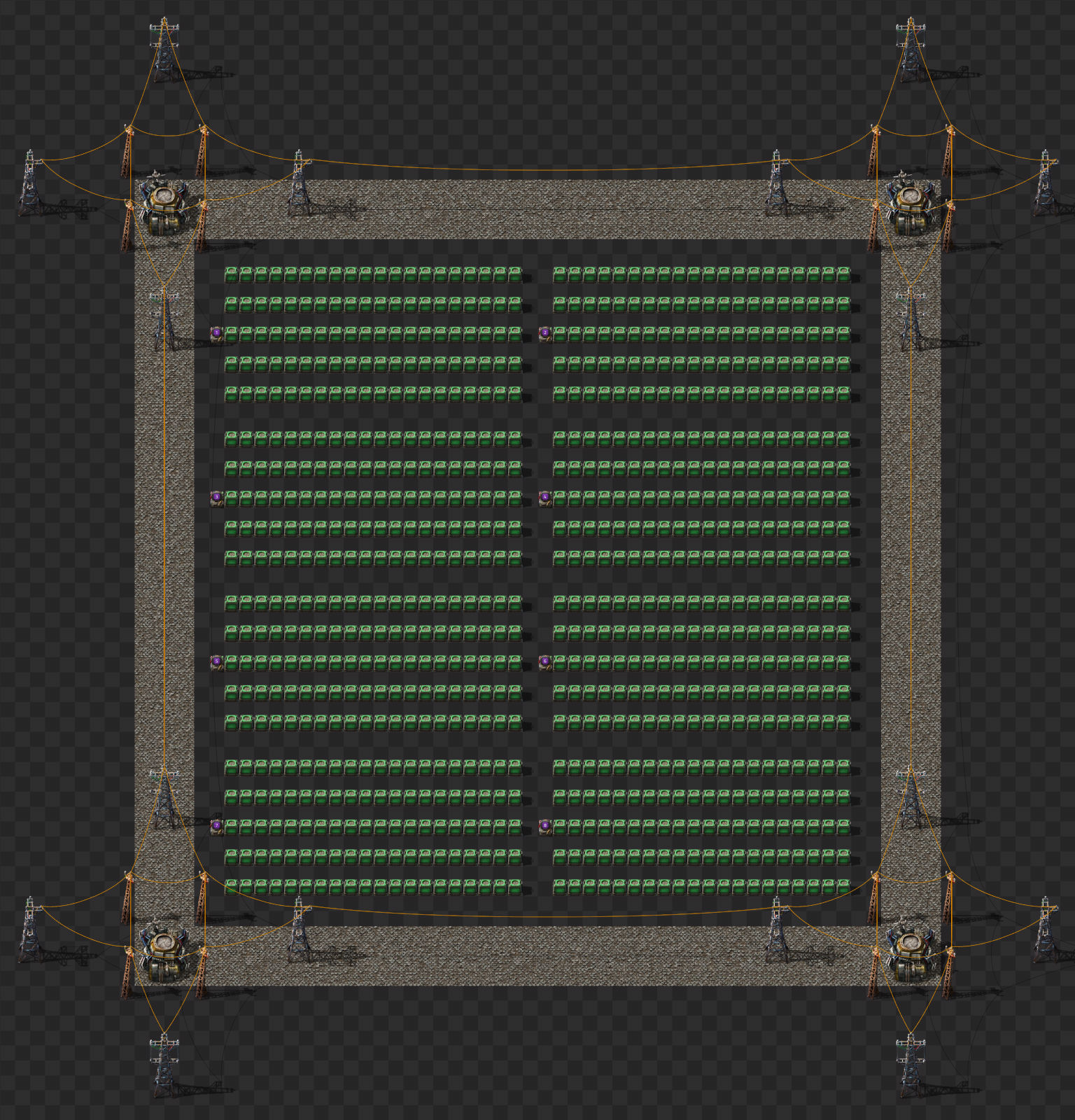Select the big pole on the left path above the bottom-left roboport

[x=164, y=796]
